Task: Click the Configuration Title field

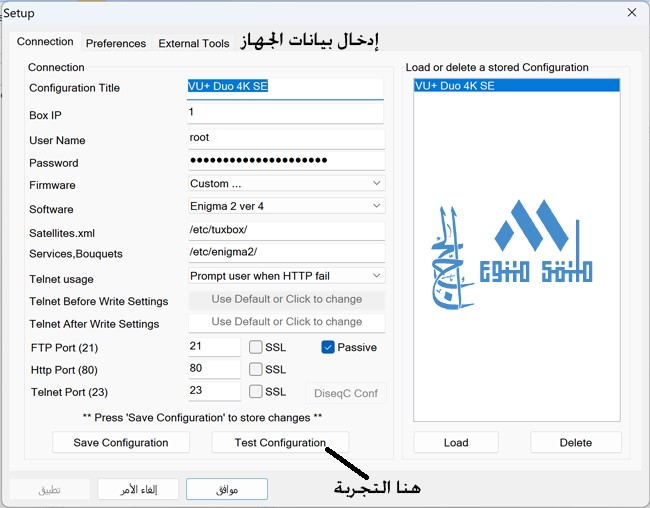Action: (285, 88)
